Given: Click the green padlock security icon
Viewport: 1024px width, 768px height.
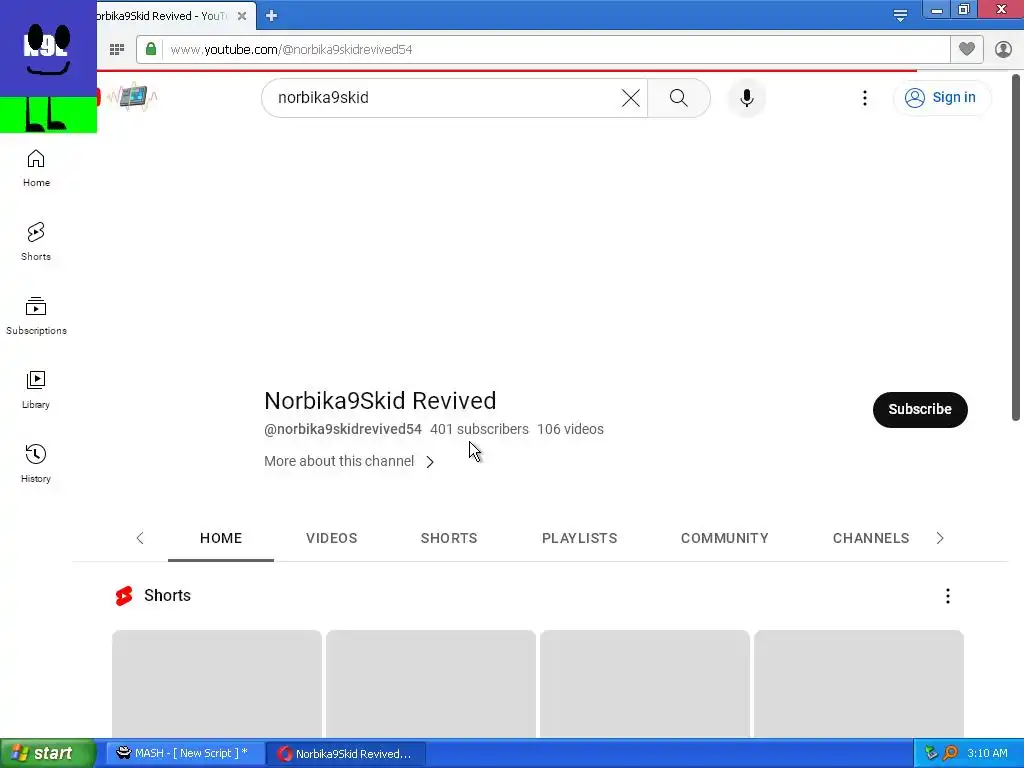Looking at the screenshot, I should pyautogui.click(x=151, y=49).
